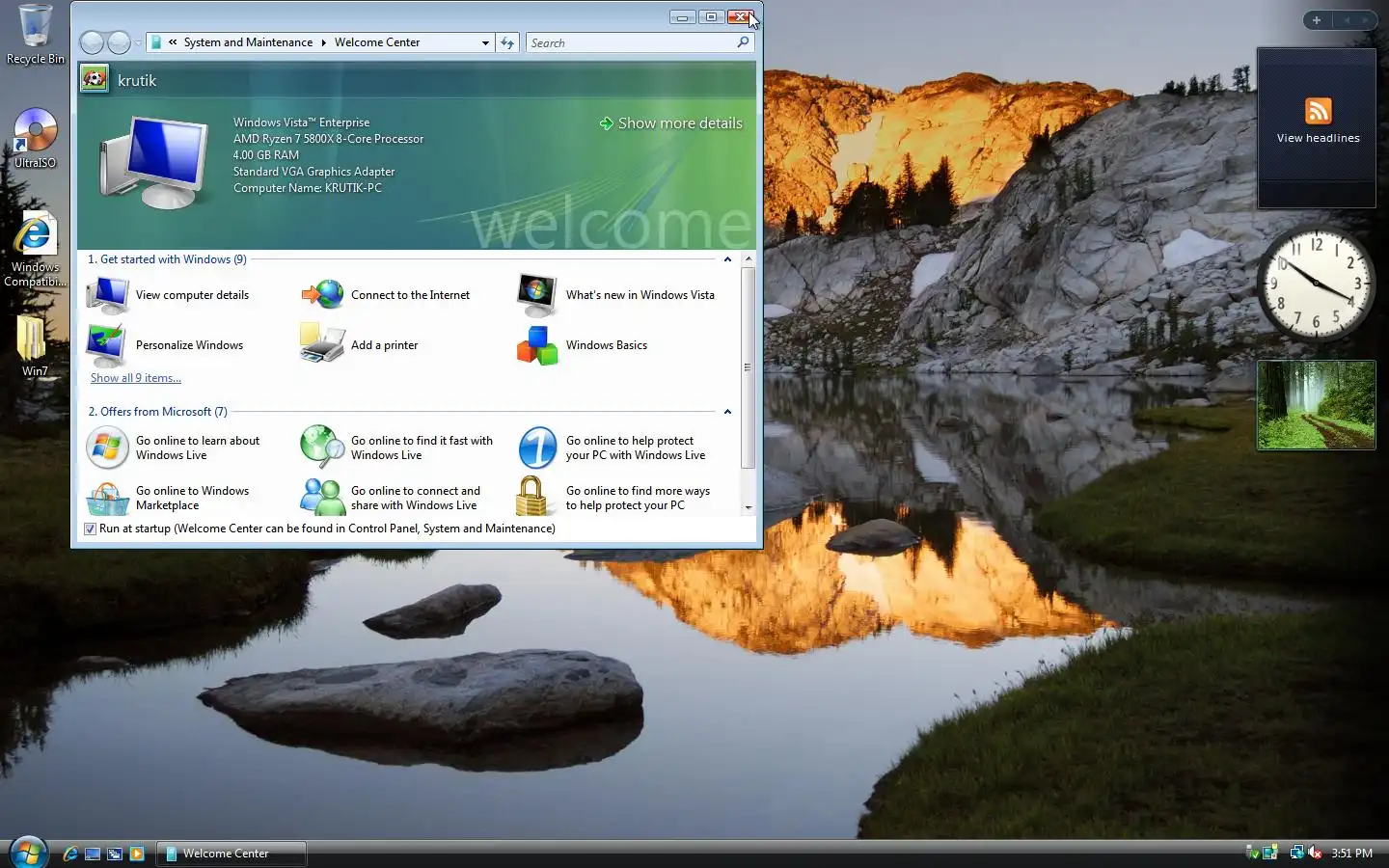Click Welcome Center taskbar button
Viewport: 1389px width, 868px height.
(231, 854)
